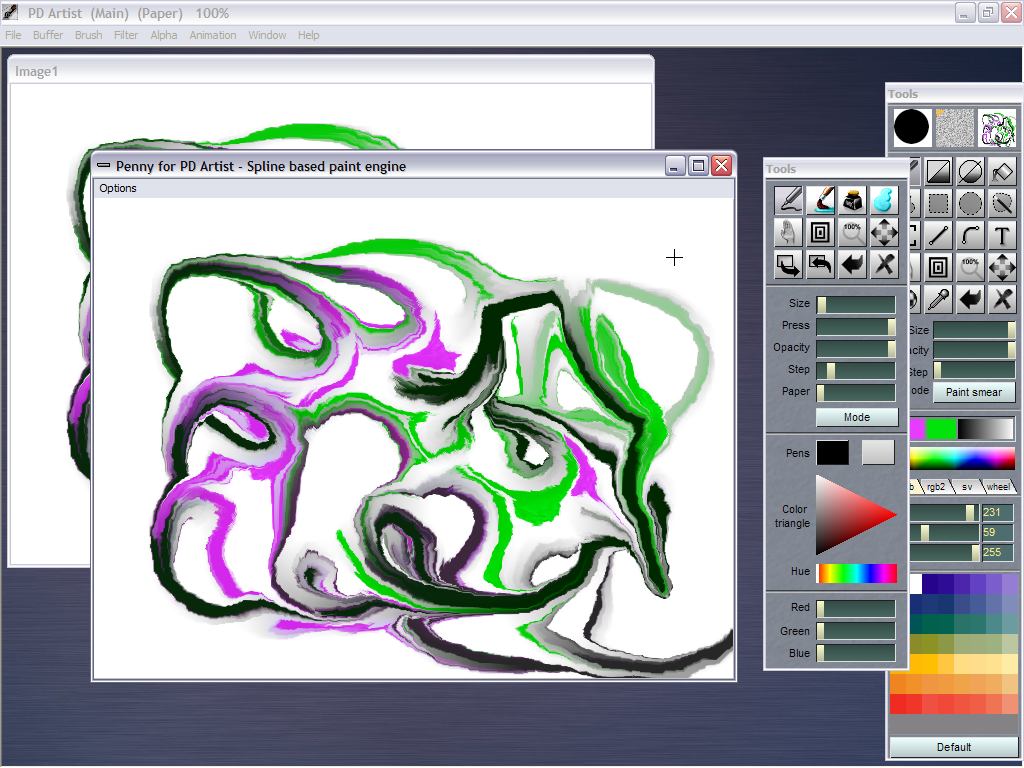1024x768 pixels.
Task: Select the ink bottle tool
Action: coord(852,201)
